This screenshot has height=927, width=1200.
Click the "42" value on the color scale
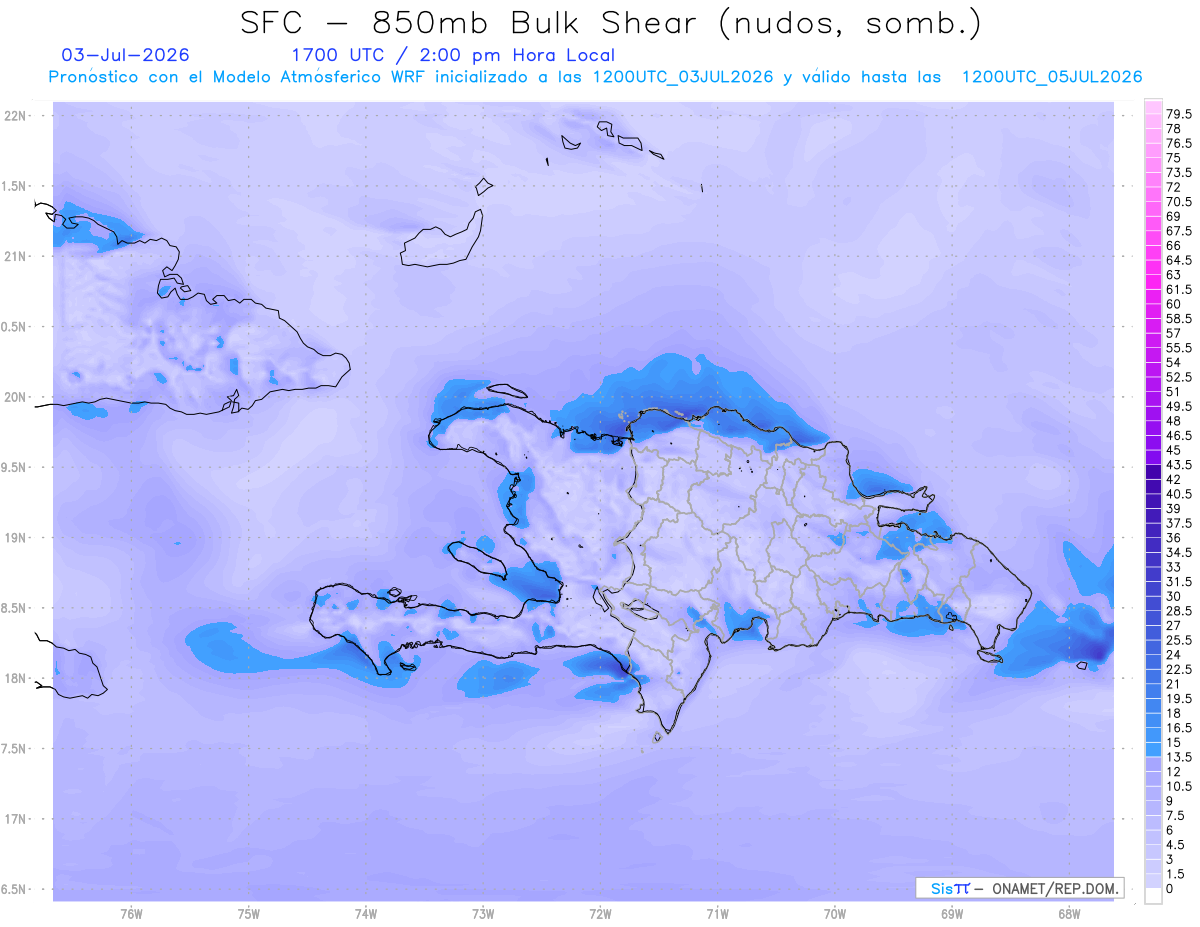(x=1173, y=479)
